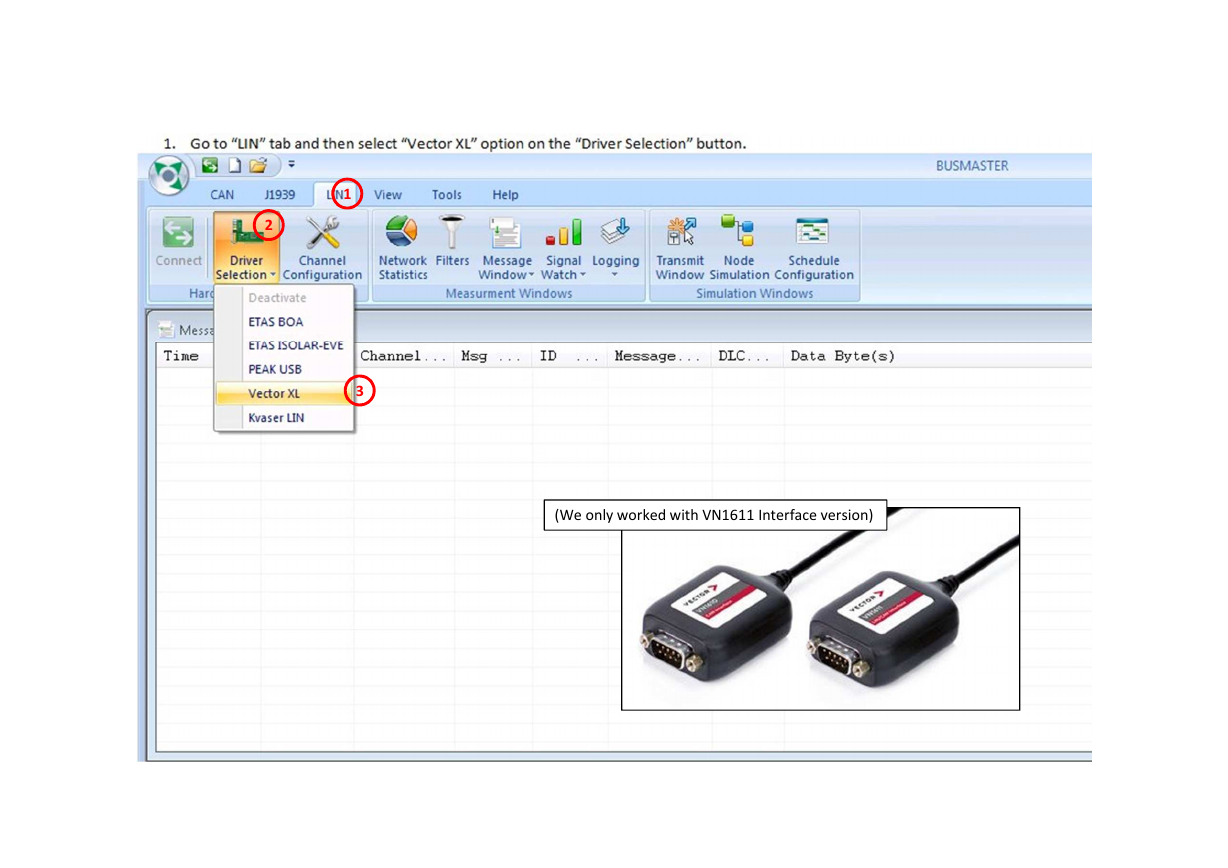Switch to the CAN ribbon tab

[222, 195]
